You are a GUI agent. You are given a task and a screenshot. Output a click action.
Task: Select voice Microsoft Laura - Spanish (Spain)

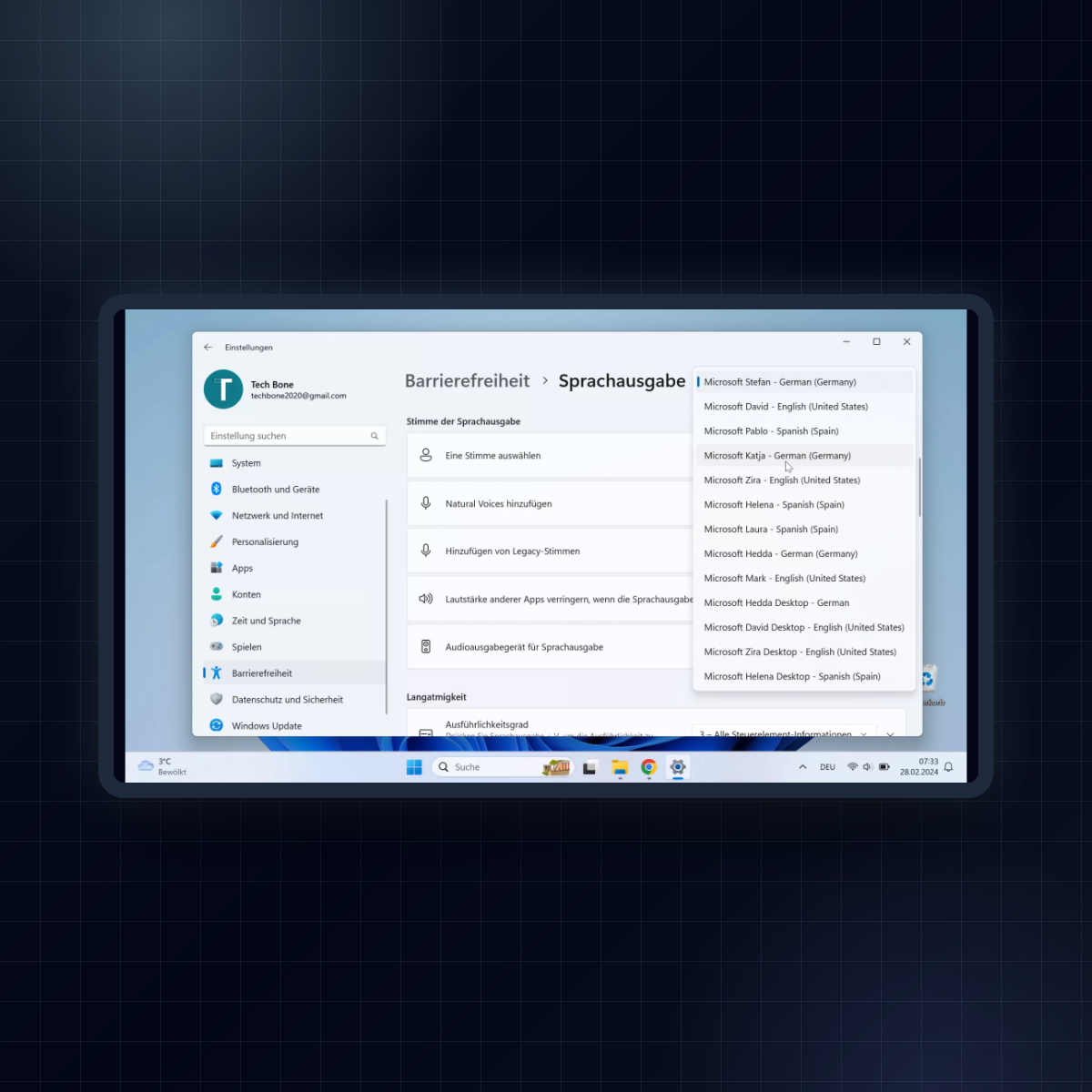pos(804,530)
